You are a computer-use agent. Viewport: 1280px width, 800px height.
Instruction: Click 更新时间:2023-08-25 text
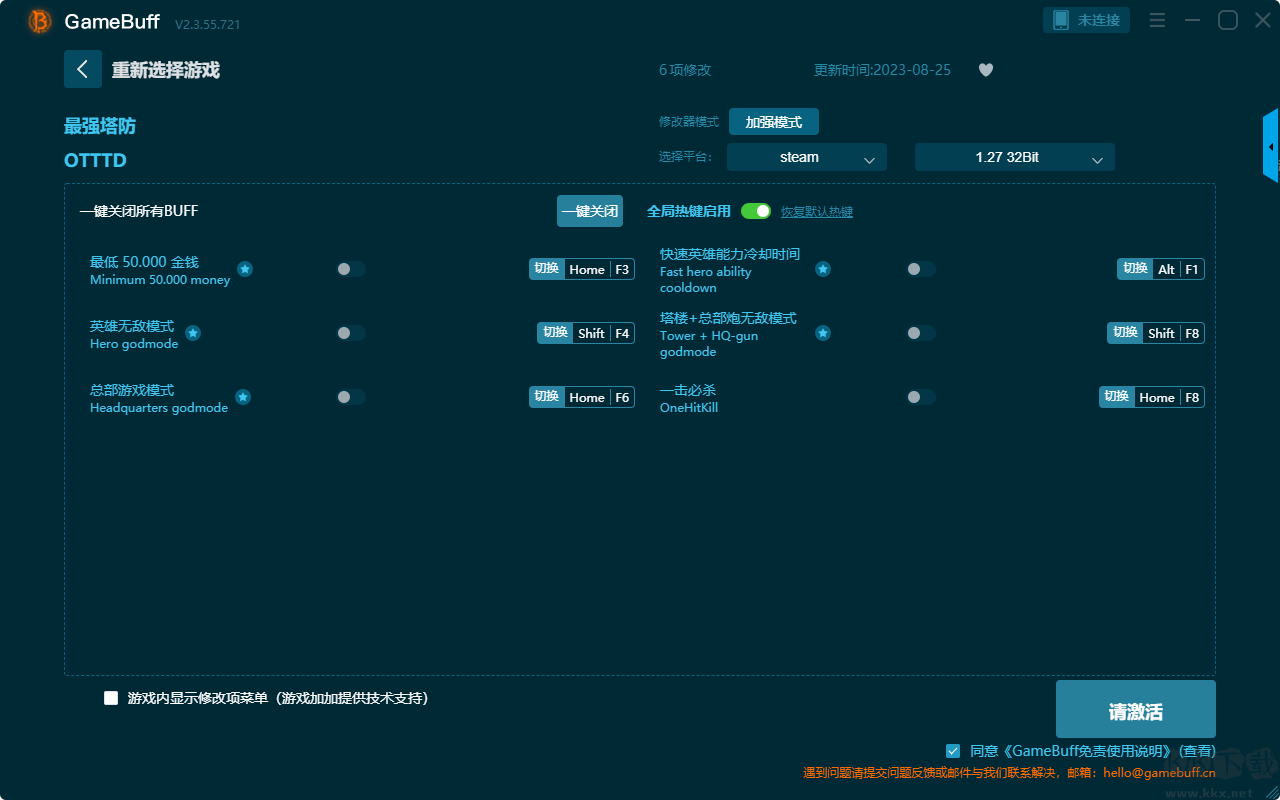click(882, 70)
